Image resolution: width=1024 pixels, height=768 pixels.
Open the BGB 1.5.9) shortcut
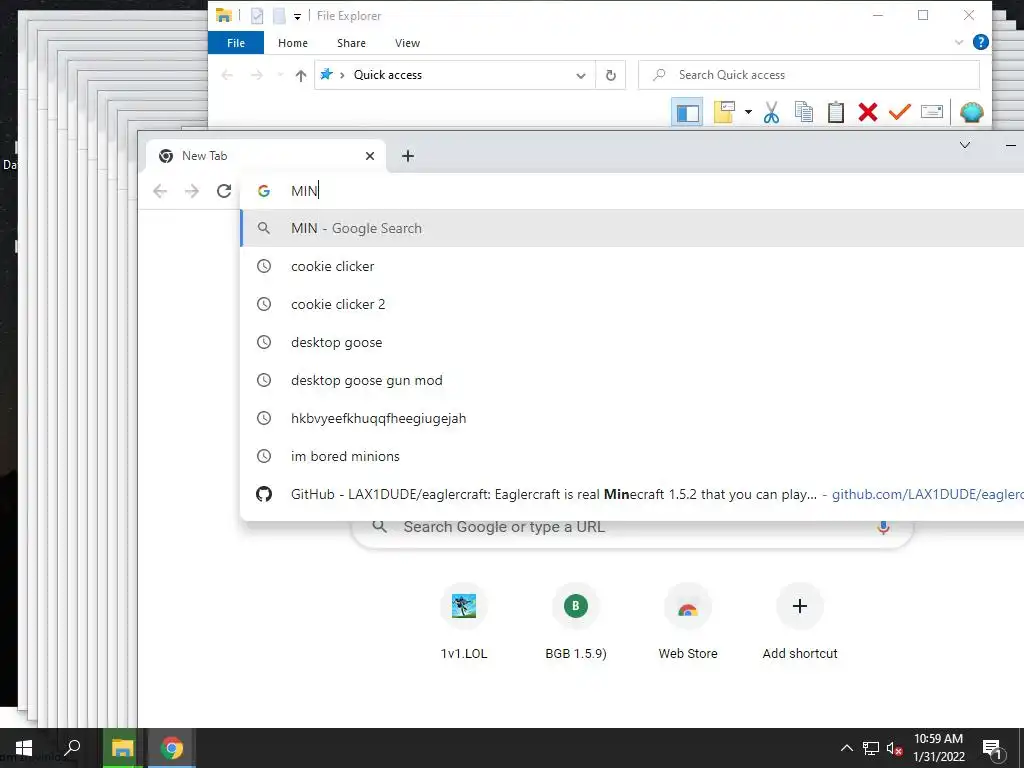pyautogui.click(x=575, y=620)
